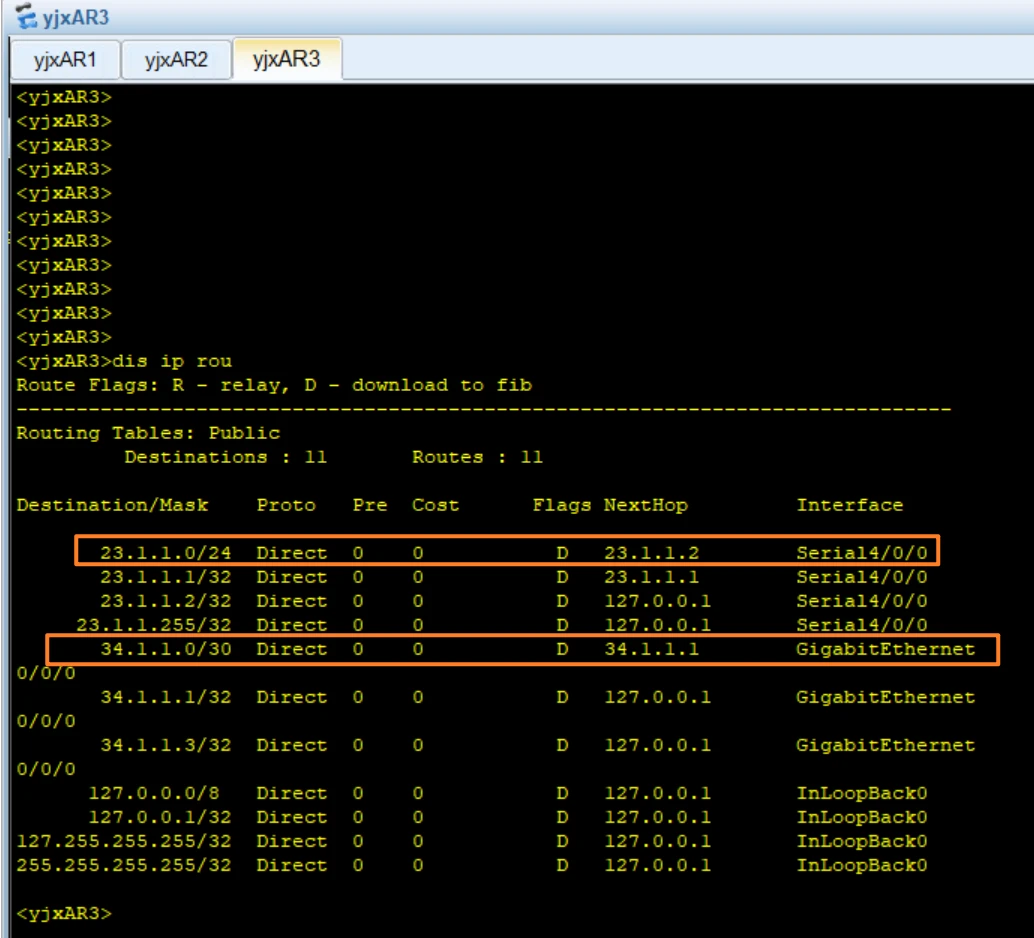
Task: Click the Destination/Mask column header
Action: point(112,505)
